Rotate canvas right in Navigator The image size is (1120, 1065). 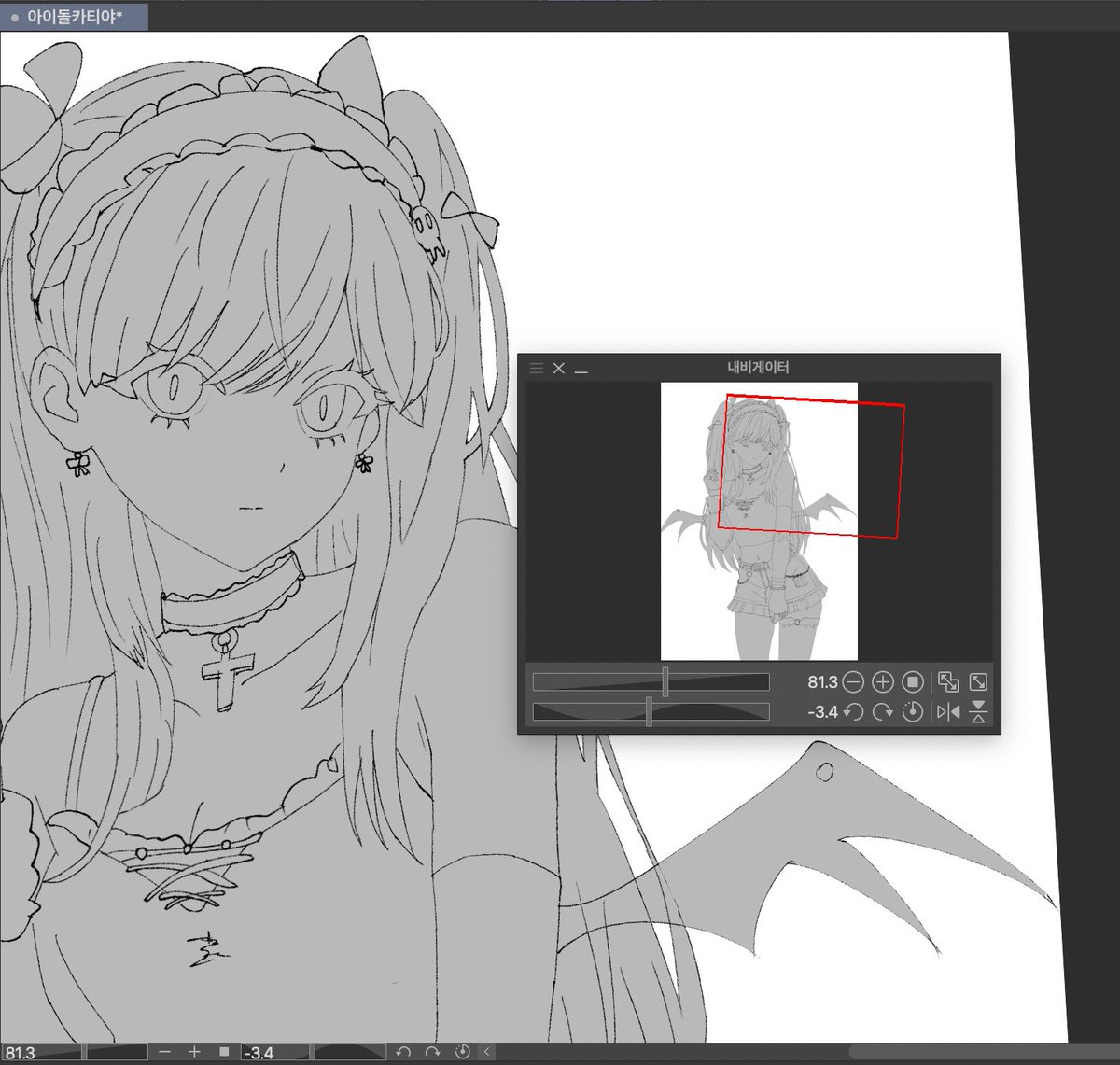coord(883,712)
